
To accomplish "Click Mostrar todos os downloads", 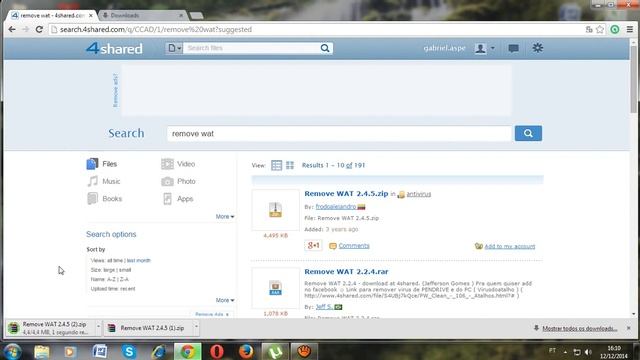I will tap(579, 328).
